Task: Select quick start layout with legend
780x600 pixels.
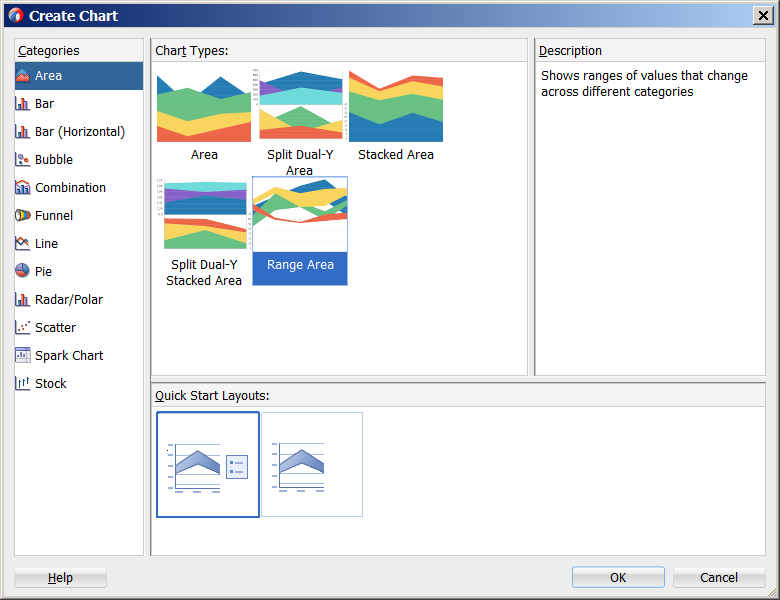Action: (x=208, y=464)
